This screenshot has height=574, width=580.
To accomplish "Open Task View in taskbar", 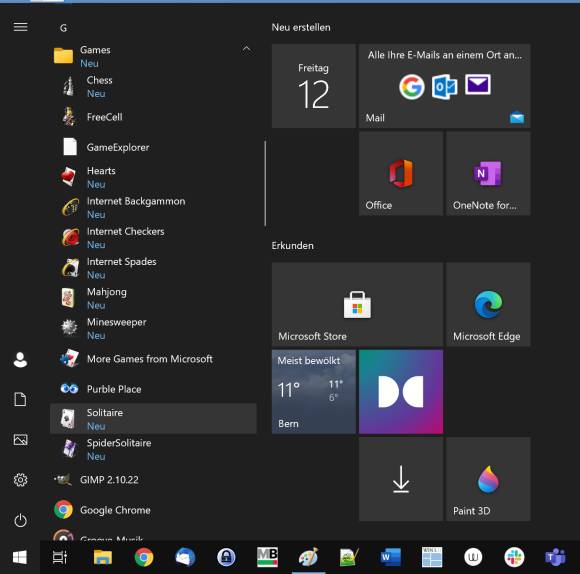I will [x=60, y=557].
